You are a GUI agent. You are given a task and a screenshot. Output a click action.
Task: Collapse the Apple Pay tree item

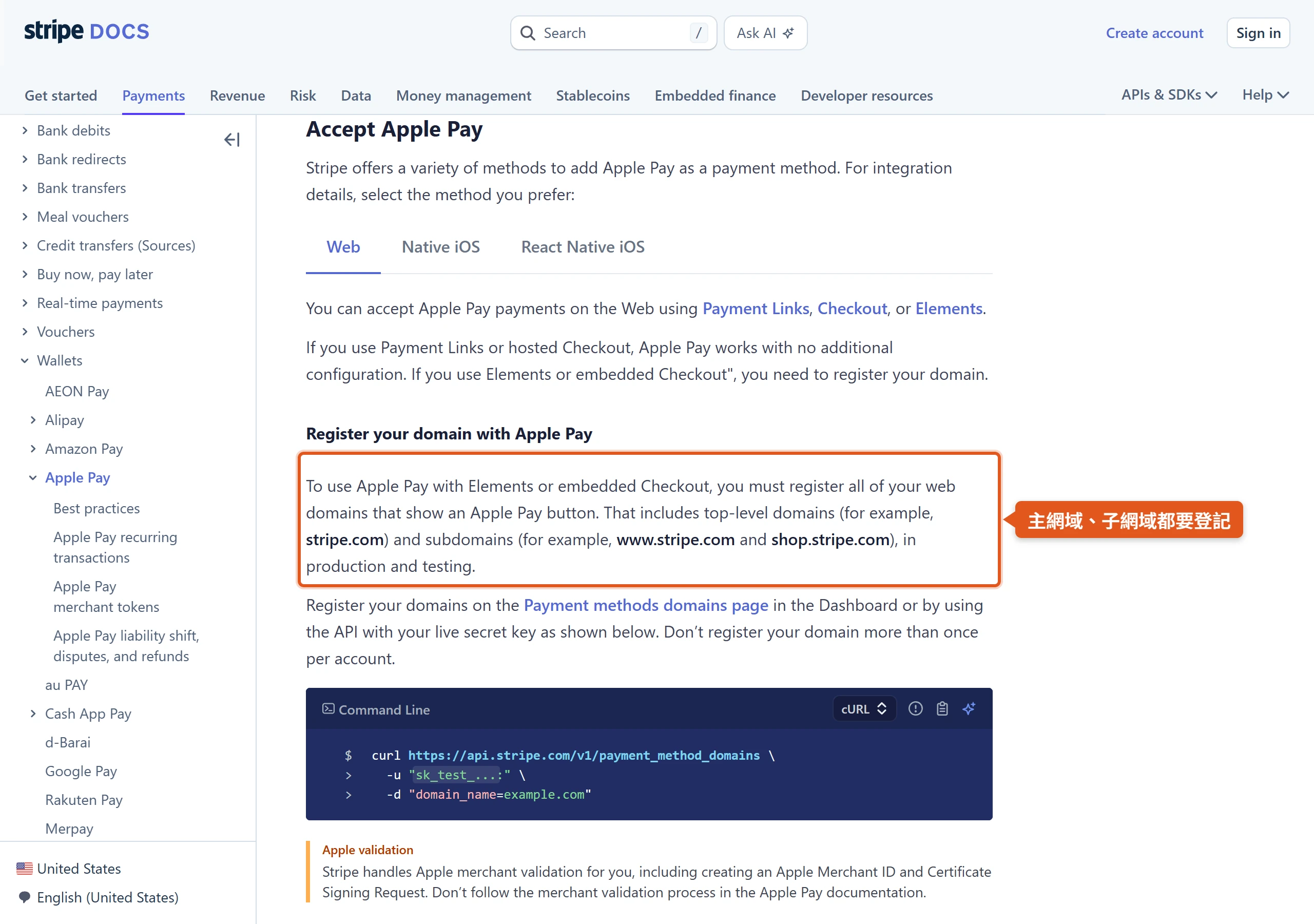pos(33,478)
